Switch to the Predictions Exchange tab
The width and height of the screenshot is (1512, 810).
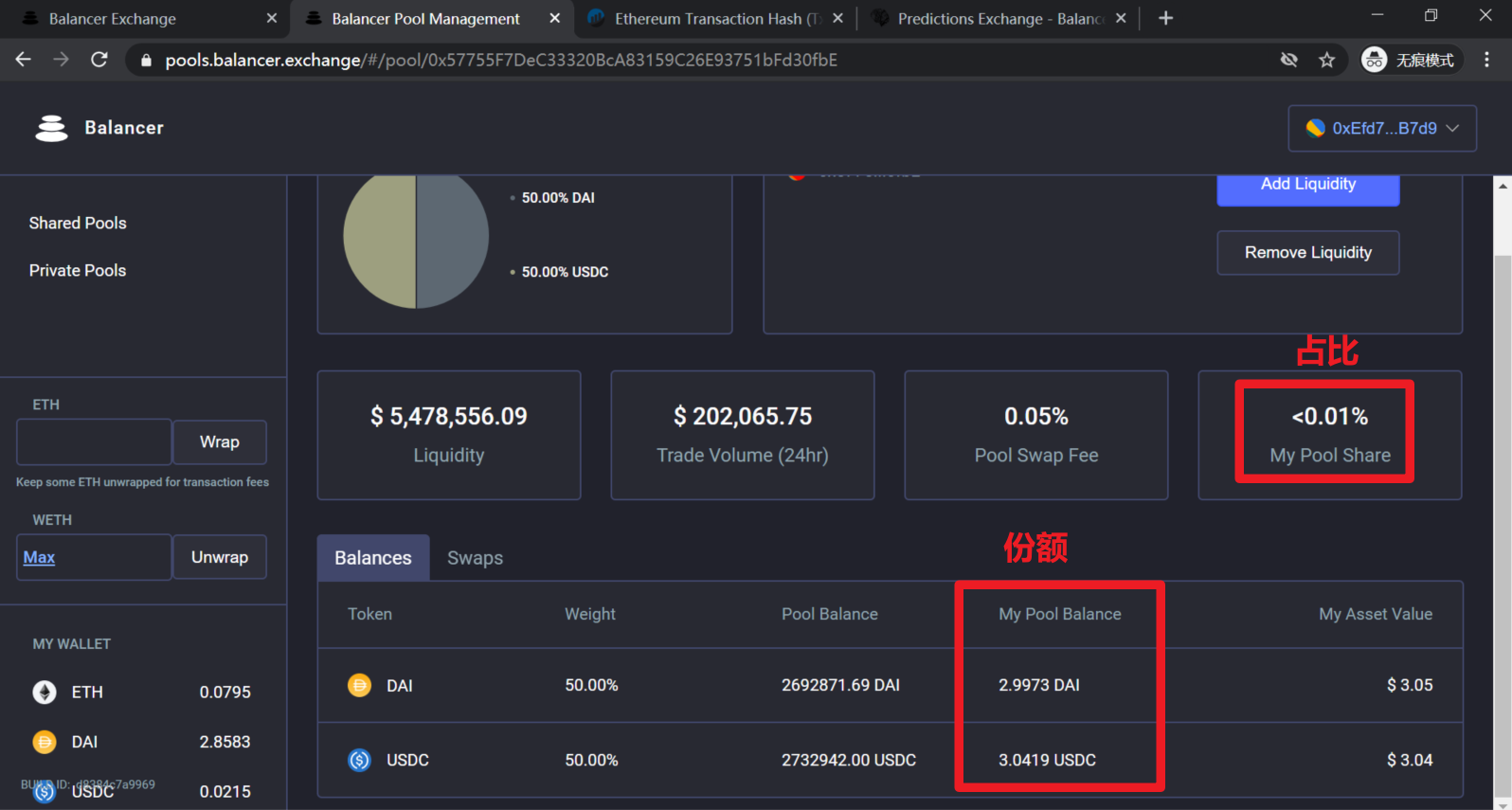click(997, 18)
